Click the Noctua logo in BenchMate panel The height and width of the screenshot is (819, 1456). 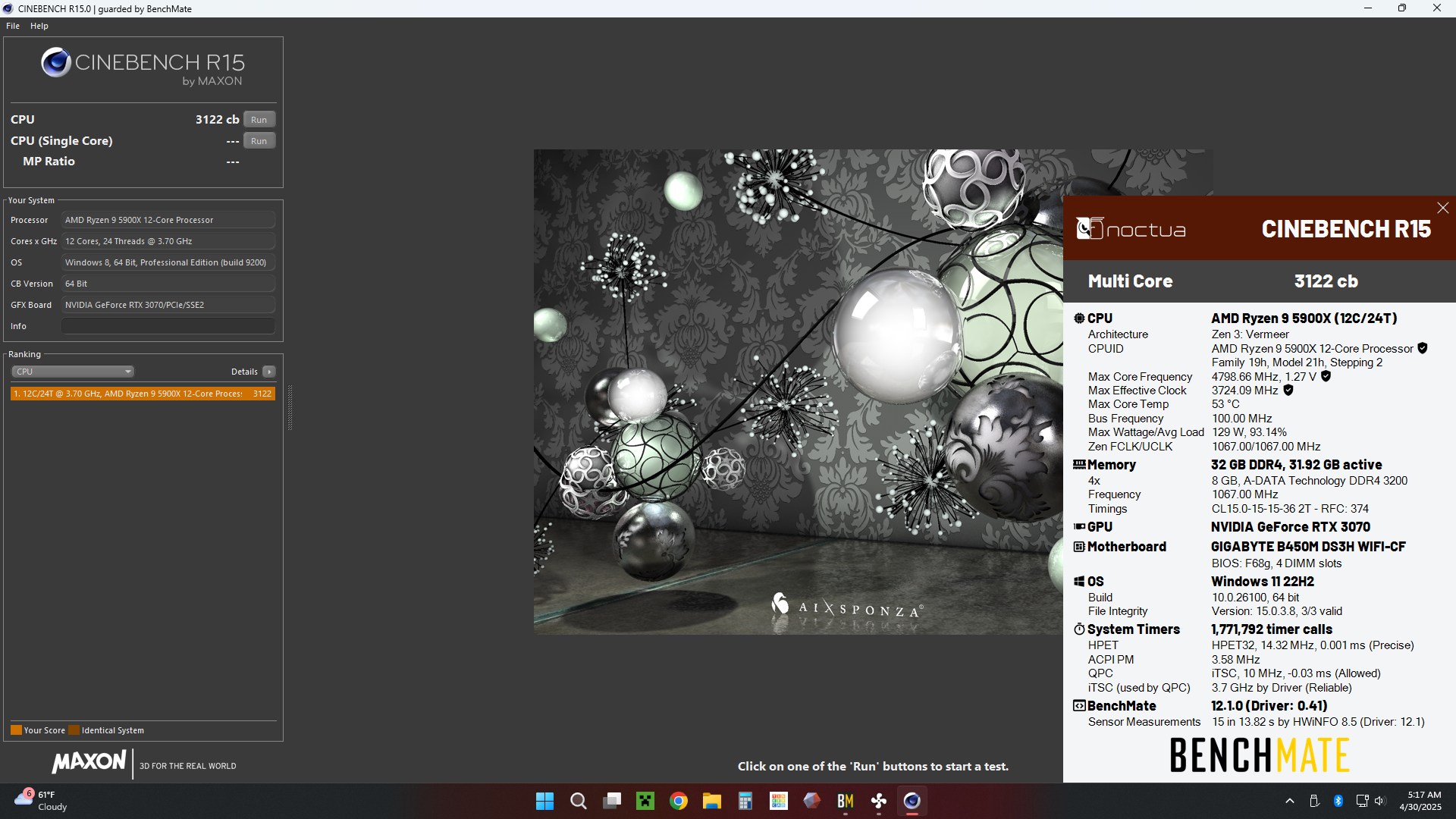click(1131, 229)
